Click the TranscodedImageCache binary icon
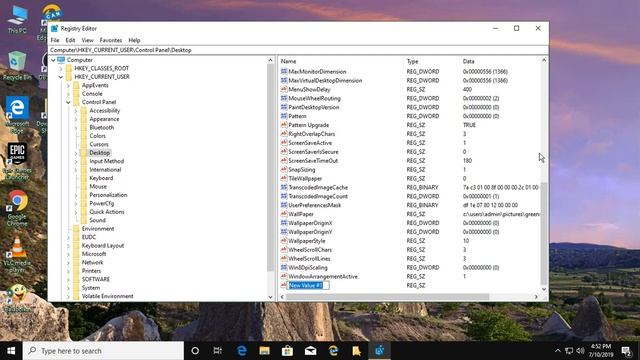This screenshot has width=640, height=360. point(284,187)
